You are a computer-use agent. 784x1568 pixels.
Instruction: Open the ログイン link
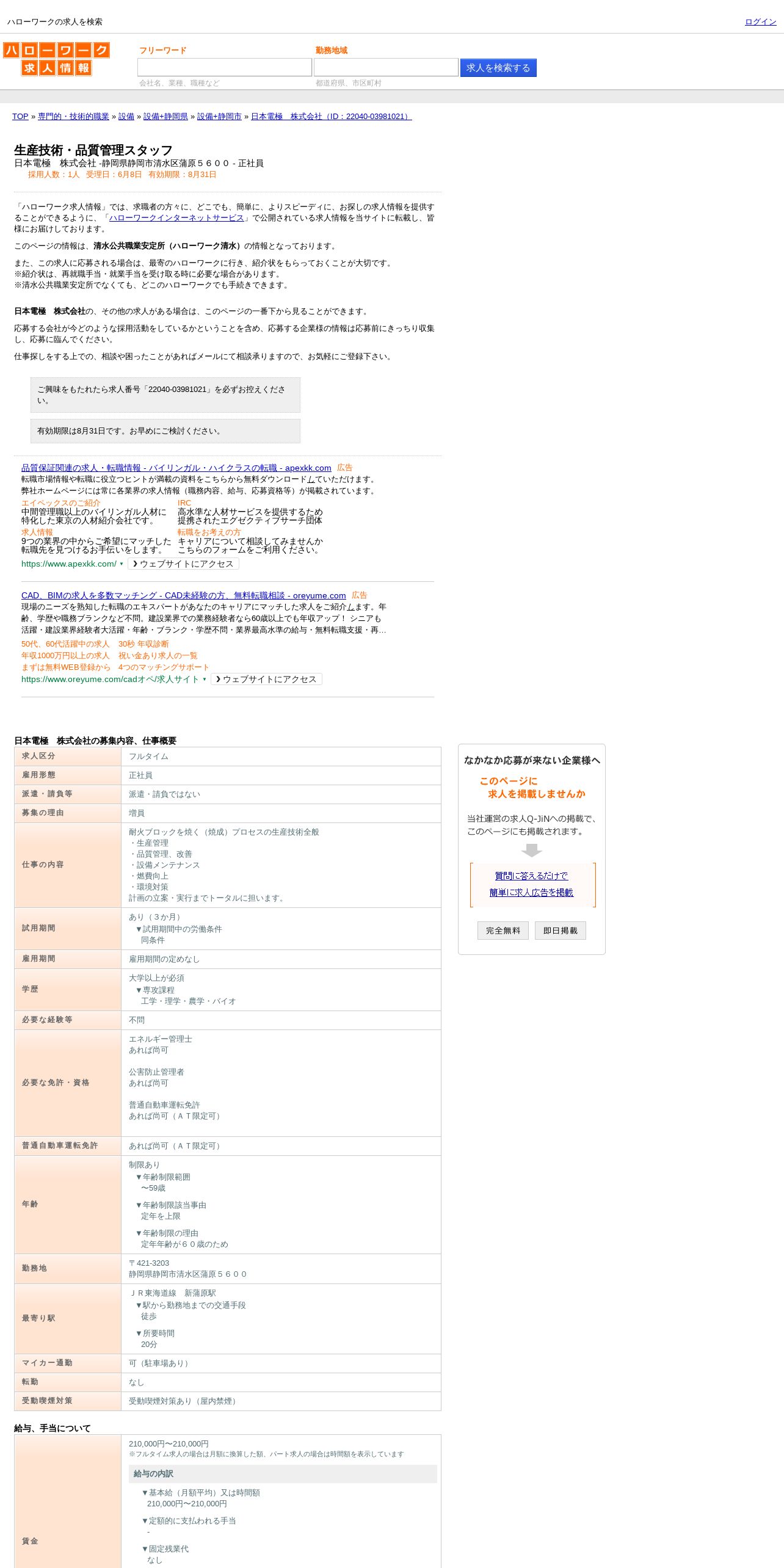[760, 22]
